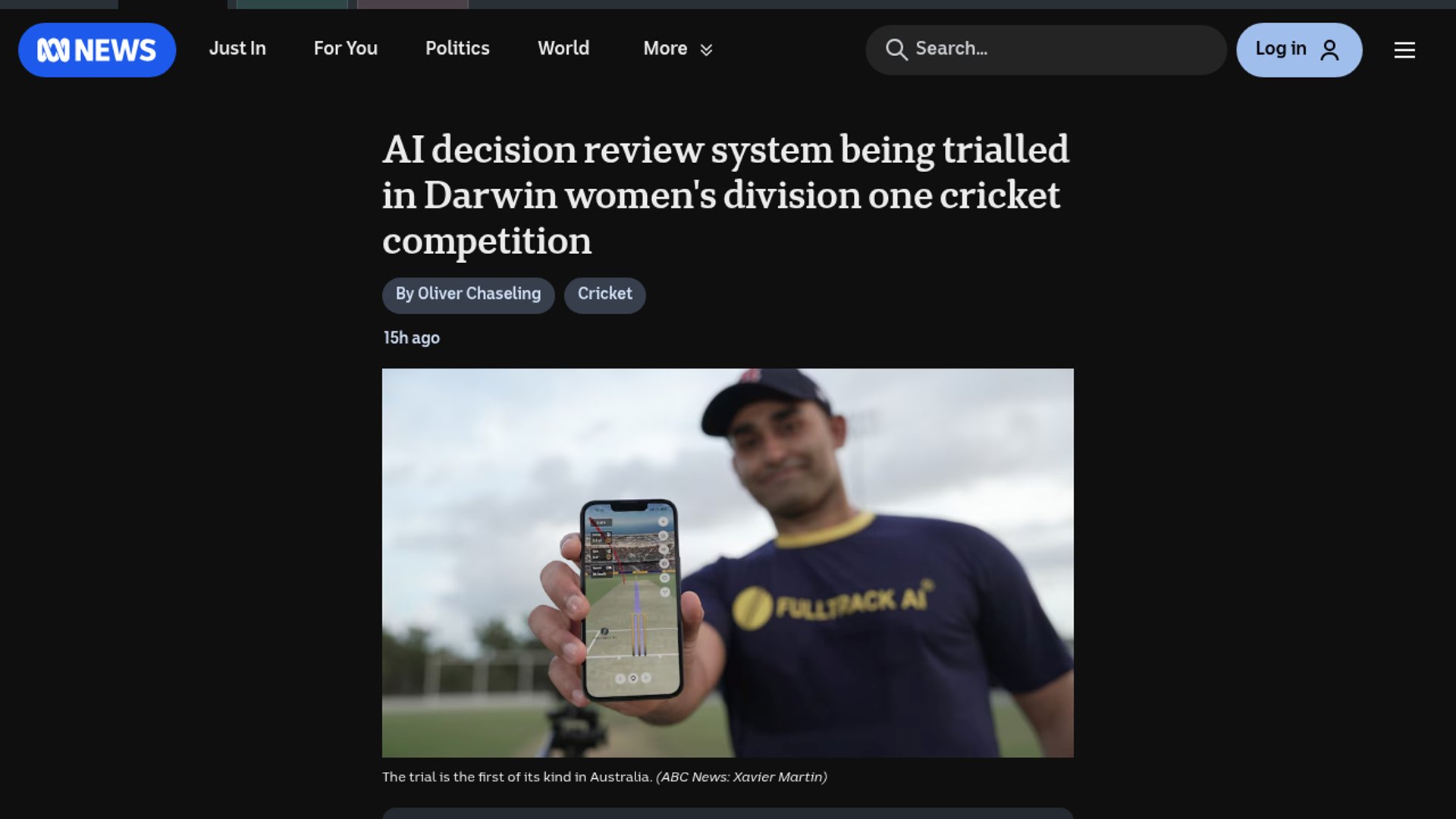Open the More navigation menu
The width and height of the screenshot is (1456, 819).
(x=678, y=49)
